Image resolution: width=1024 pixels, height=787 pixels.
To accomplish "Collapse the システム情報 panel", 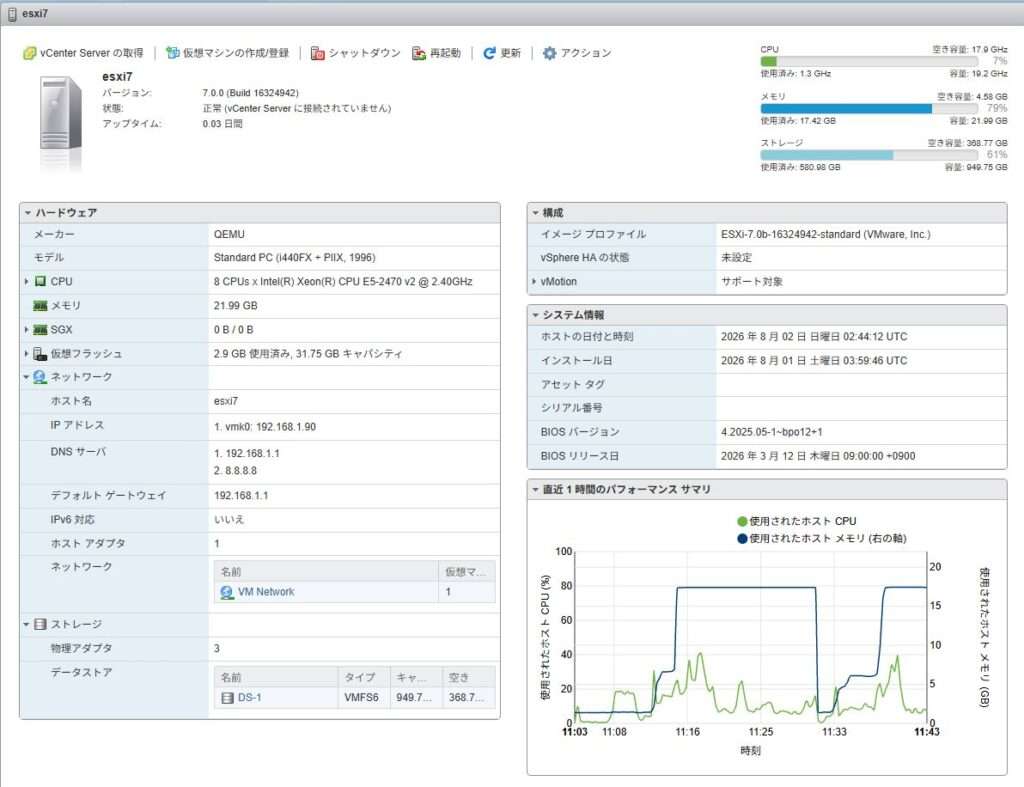I will [536, 315].
